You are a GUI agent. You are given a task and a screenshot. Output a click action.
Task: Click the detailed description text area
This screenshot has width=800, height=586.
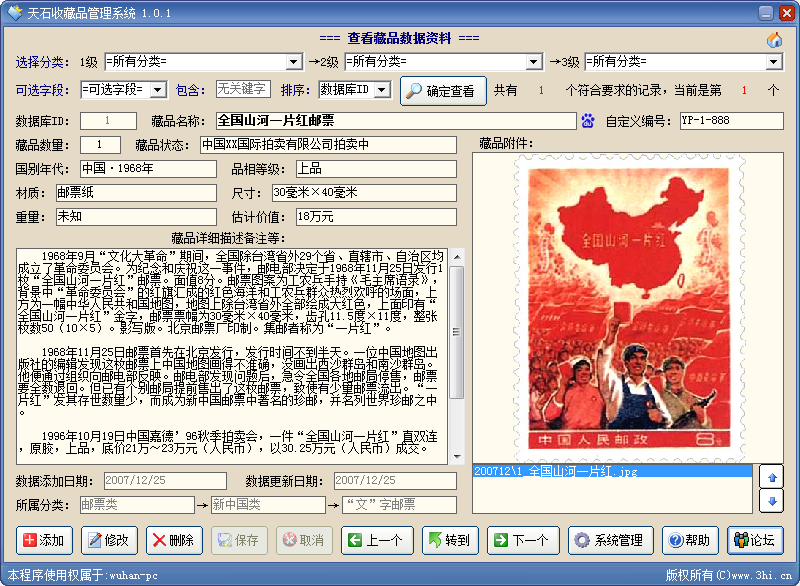[232, 356]
